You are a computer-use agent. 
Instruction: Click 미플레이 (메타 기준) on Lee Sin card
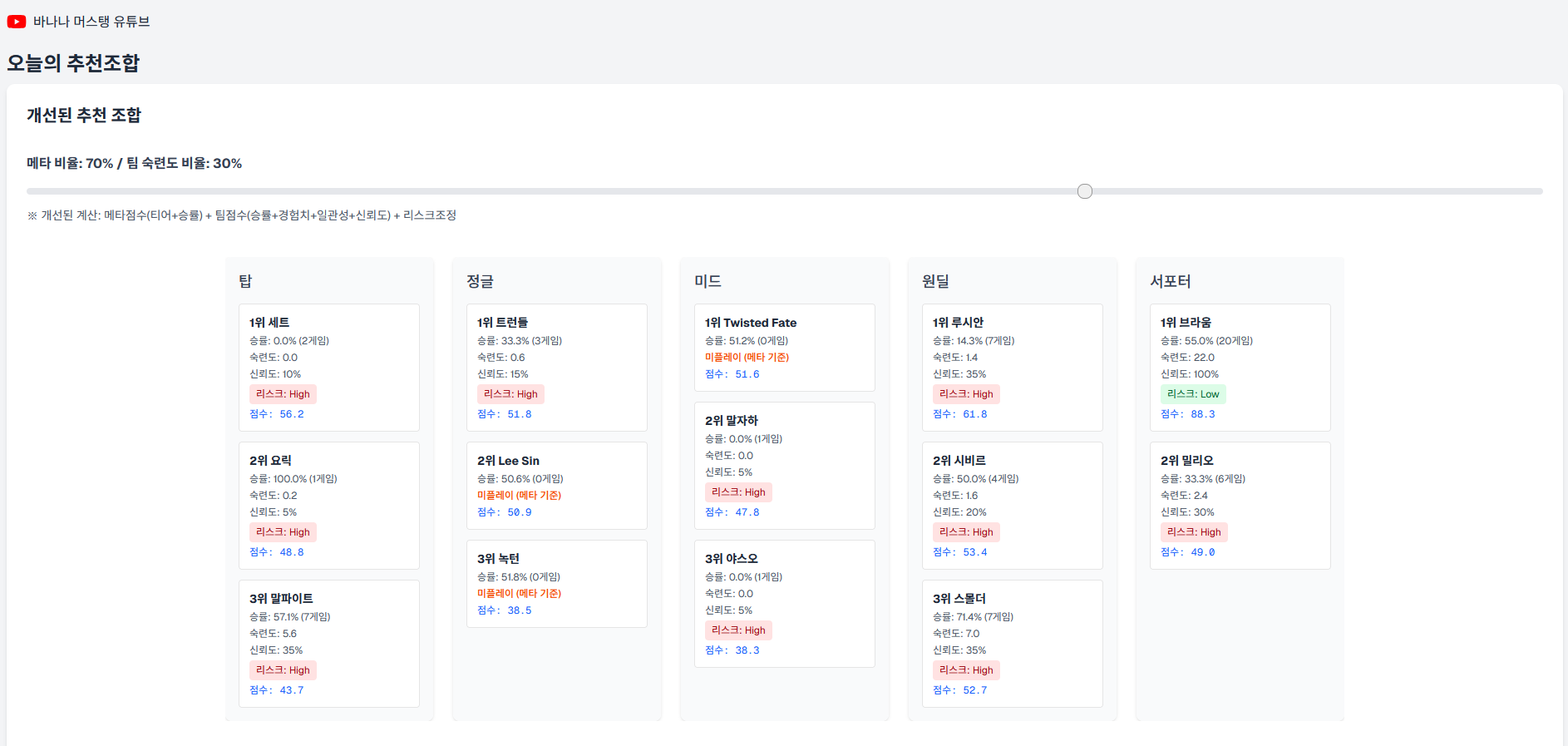pos(519,496)
